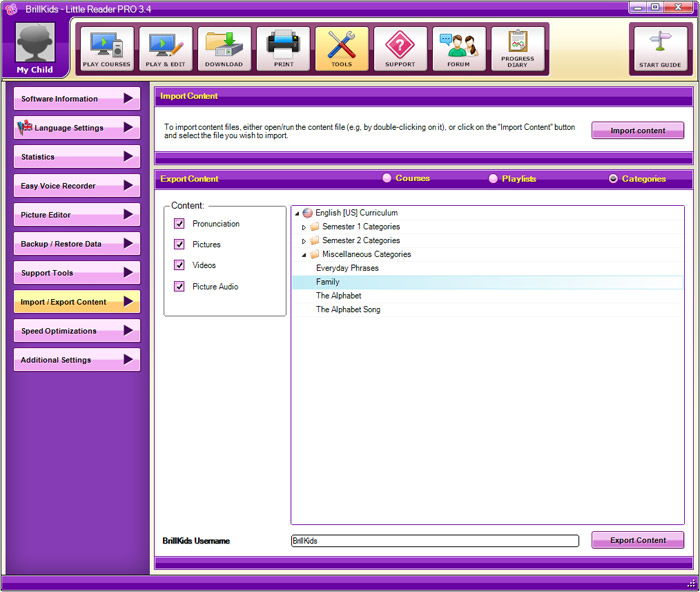700x592 pixels.
Task: Click the window resize grip
Action: pyautogui.click(x=691, y=583)
